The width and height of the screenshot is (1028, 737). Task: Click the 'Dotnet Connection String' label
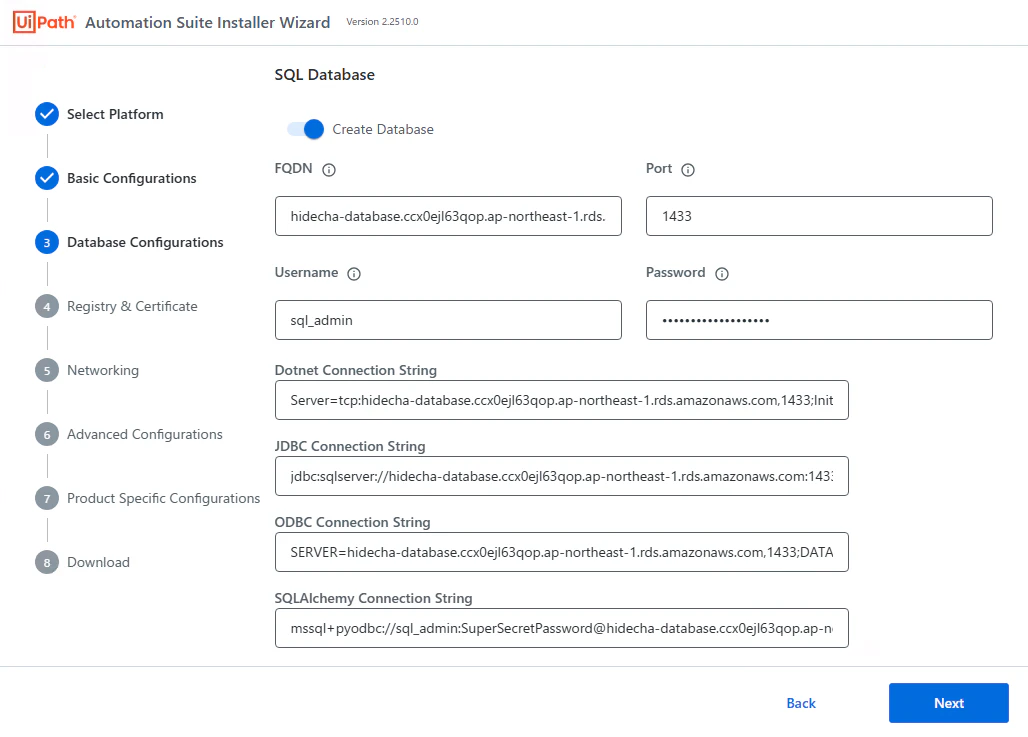[x=355, y=370]
